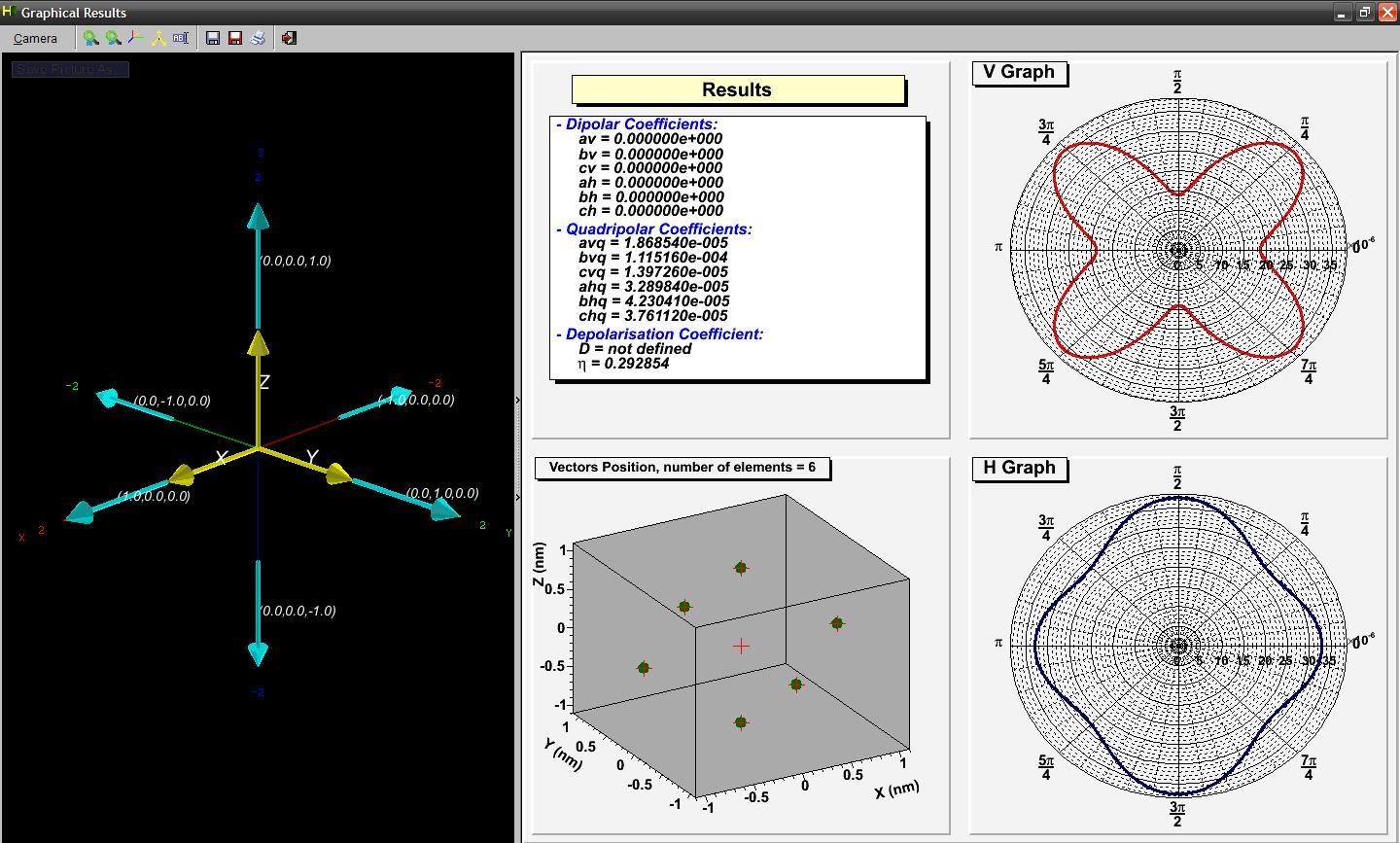Click the upper splitter collapse arrow
The height and width of the screenshot is (843, 1400).
point(517,400)
